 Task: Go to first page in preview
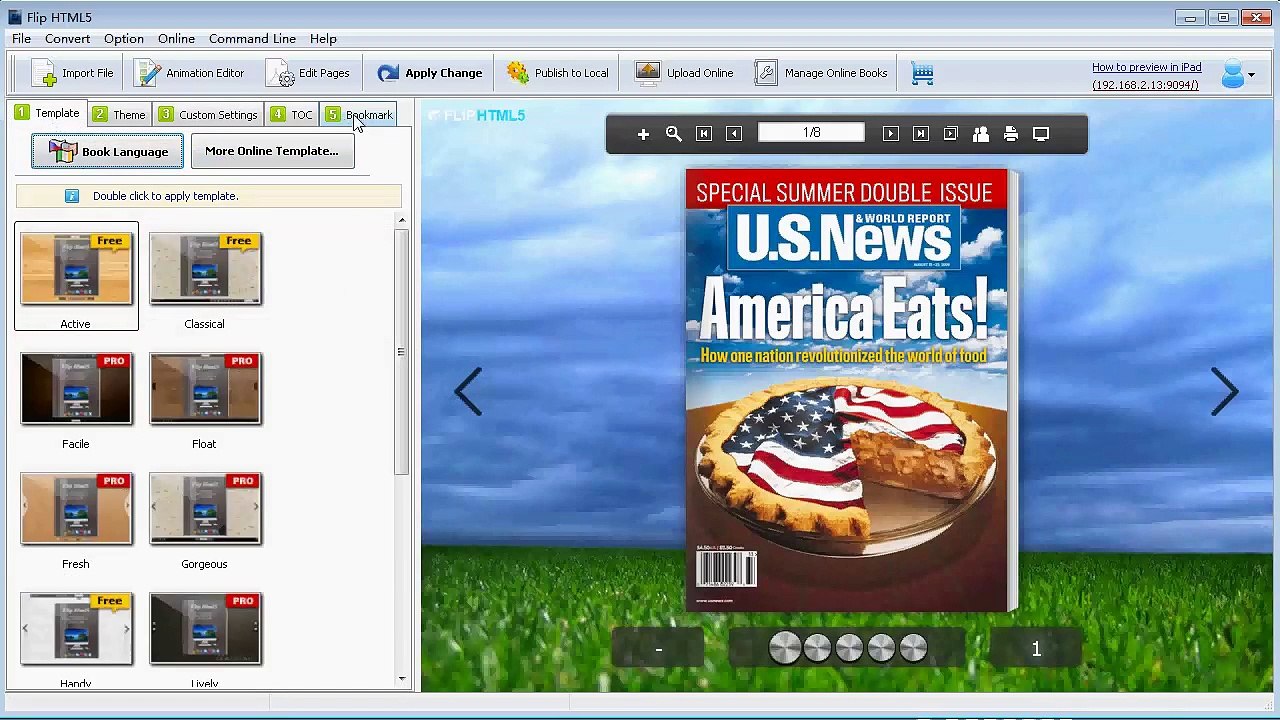[704, 134]
